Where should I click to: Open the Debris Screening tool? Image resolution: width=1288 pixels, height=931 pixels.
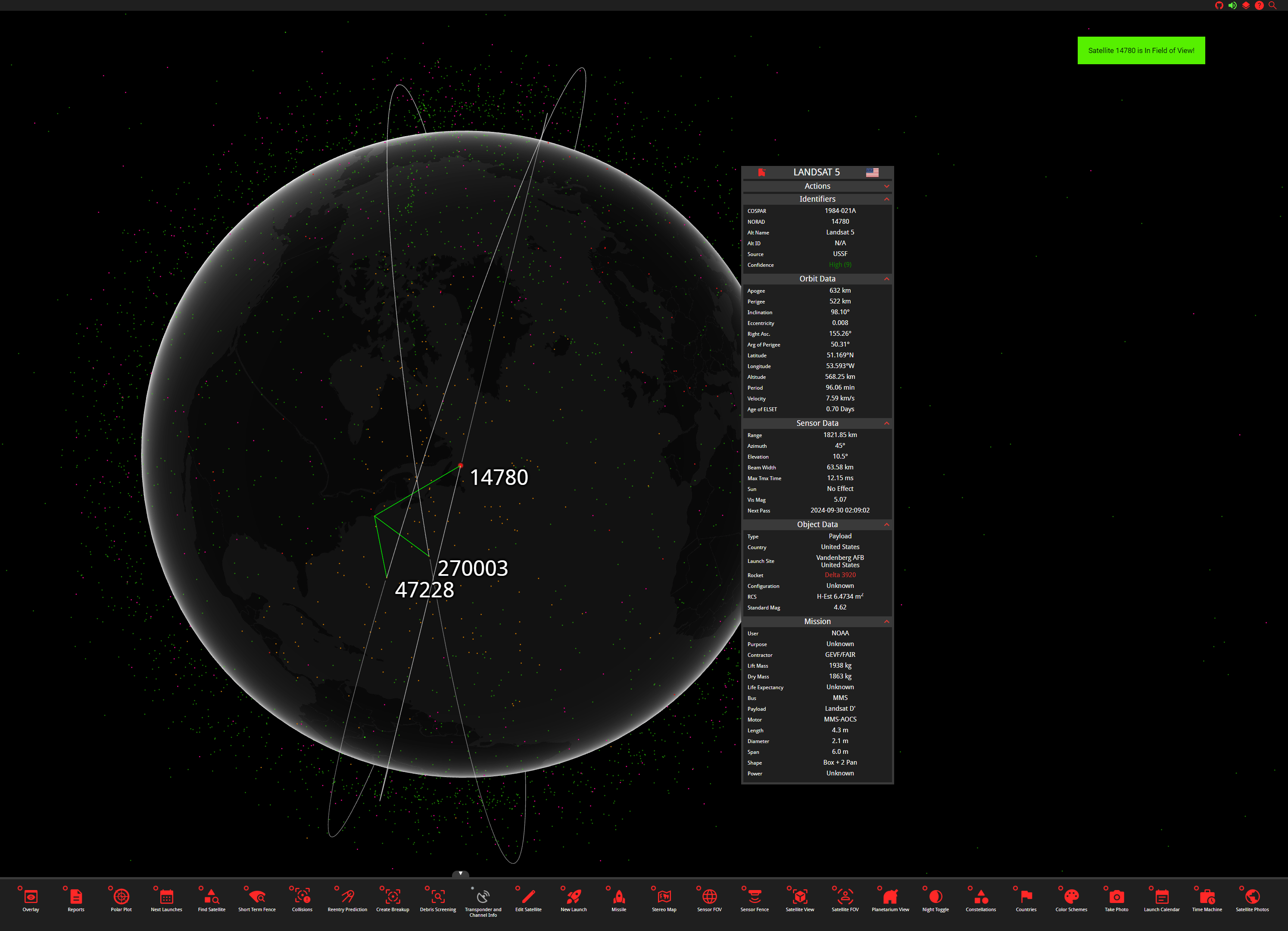438,900
